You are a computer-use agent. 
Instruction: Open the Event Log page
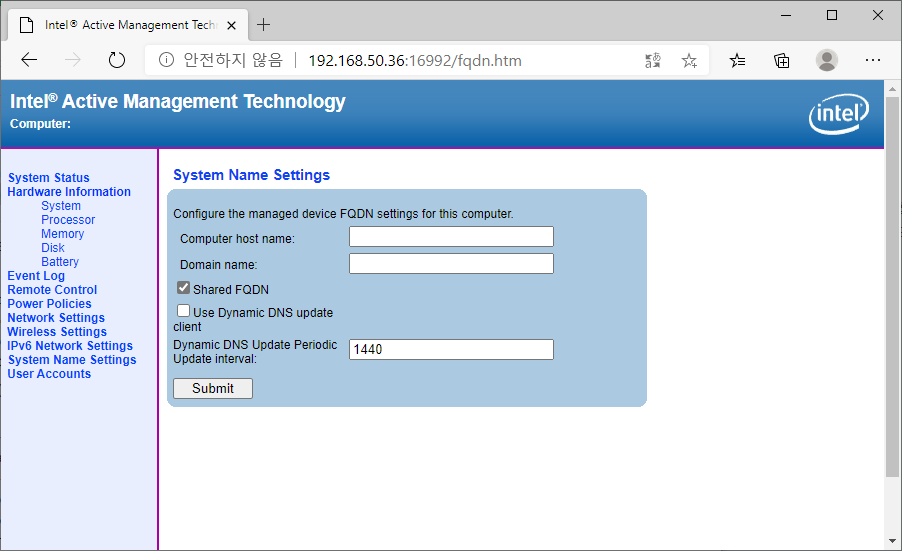point(36,276)
